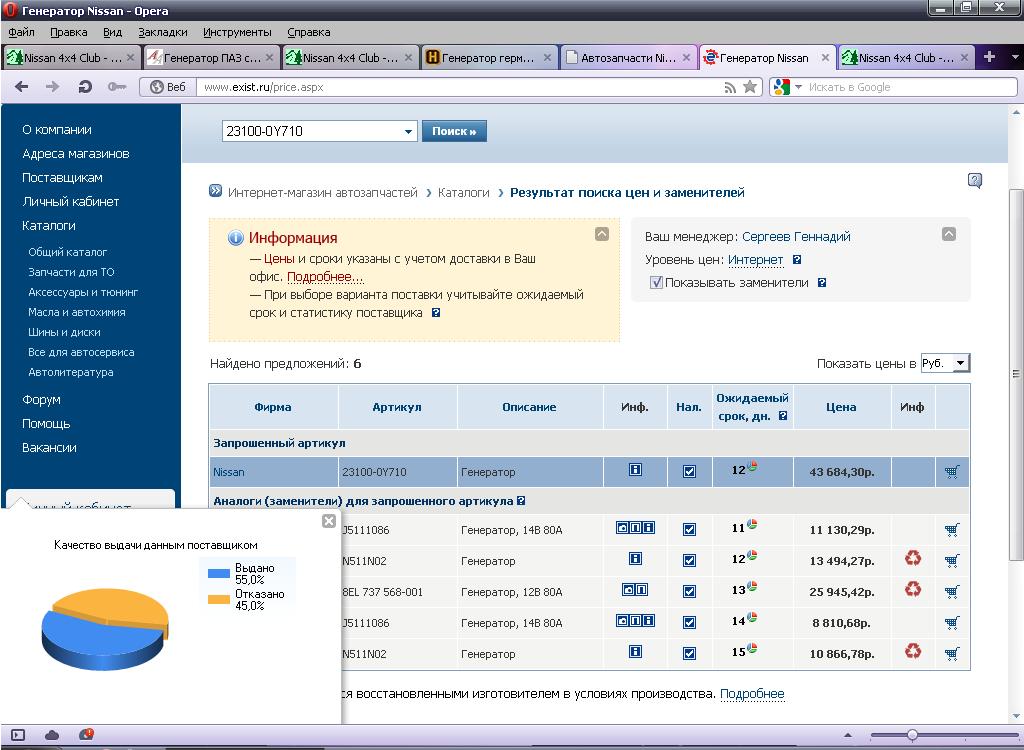Image resolution: width=1024 pixels, height=750 pixels.
Task: Go back using the browser back arrow
Action: tap(22, 86)
